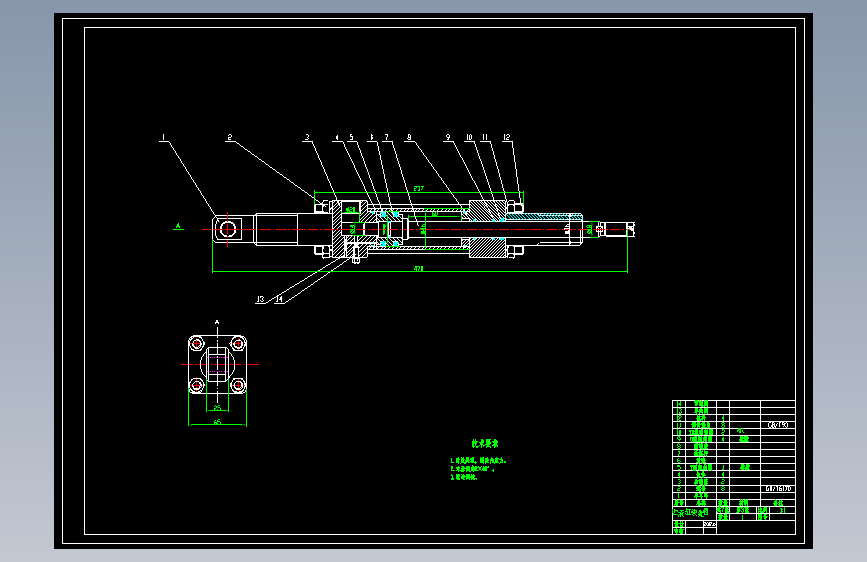
Task: Click the overall length dimension 471
Action: [419, 268]
